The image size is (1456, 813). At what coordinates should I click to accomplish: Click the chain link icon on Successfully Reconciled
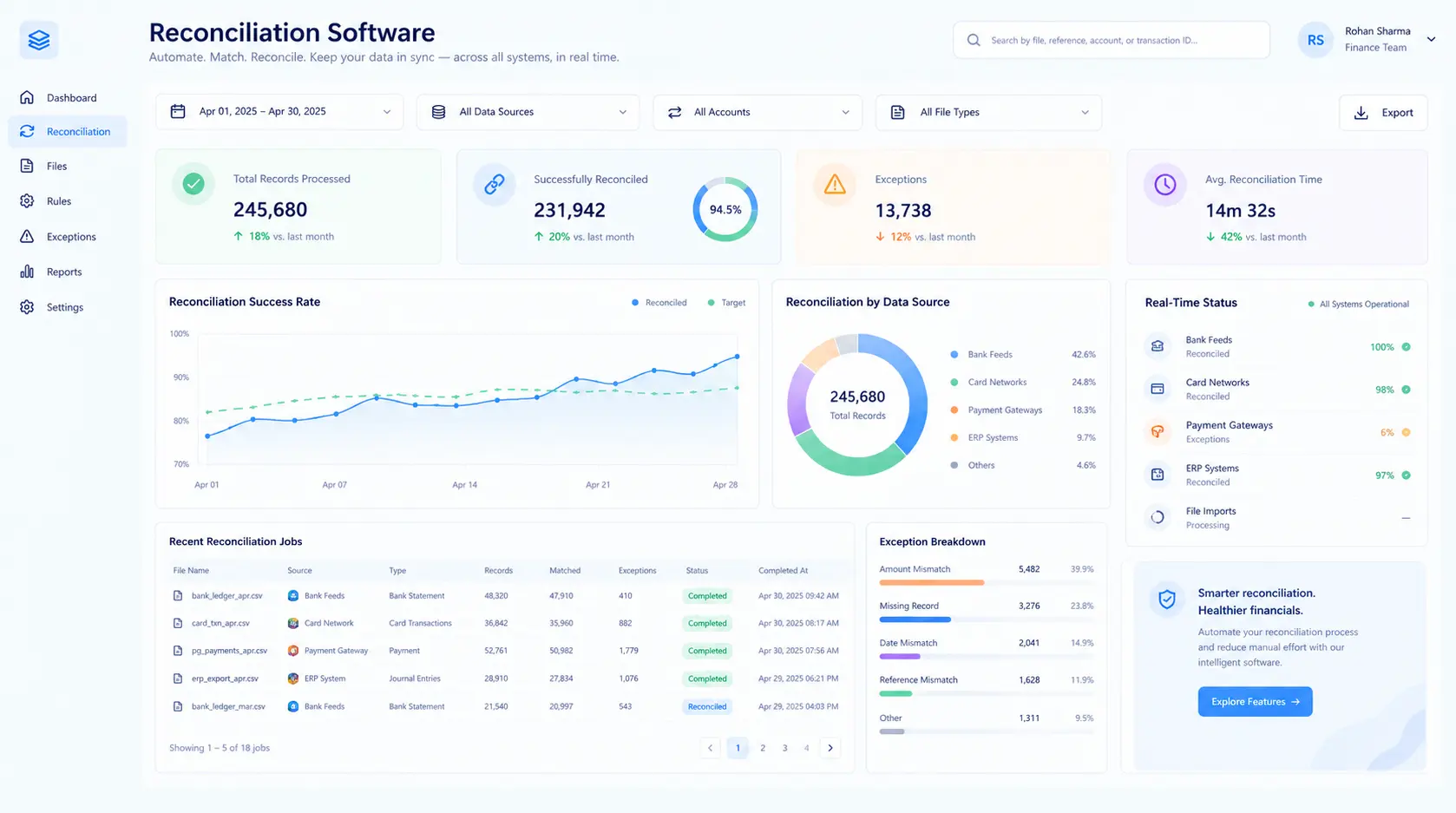(495, 184)
